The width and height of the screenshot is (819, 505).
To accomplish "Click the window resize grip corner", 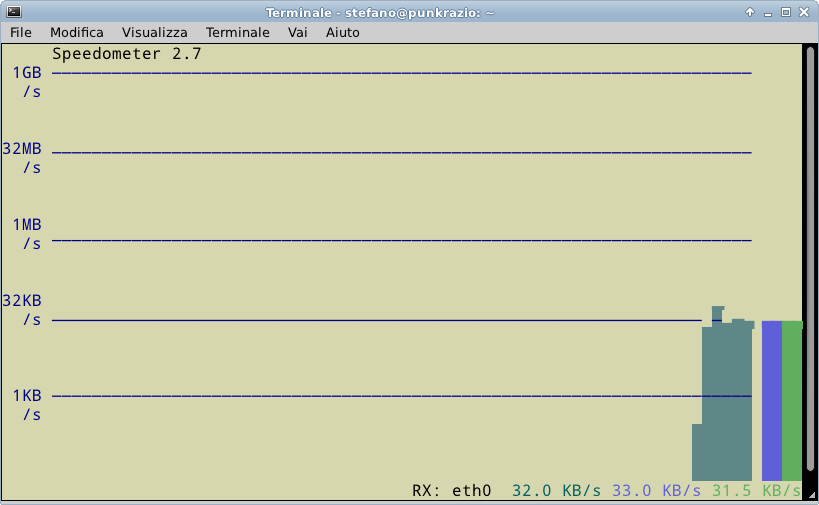I will pos(812,495).
